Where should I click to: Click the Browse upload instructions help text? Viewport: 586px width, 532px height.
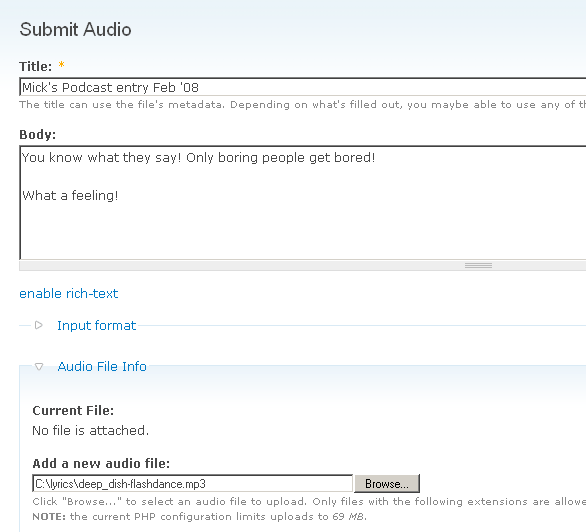(309, 501)
